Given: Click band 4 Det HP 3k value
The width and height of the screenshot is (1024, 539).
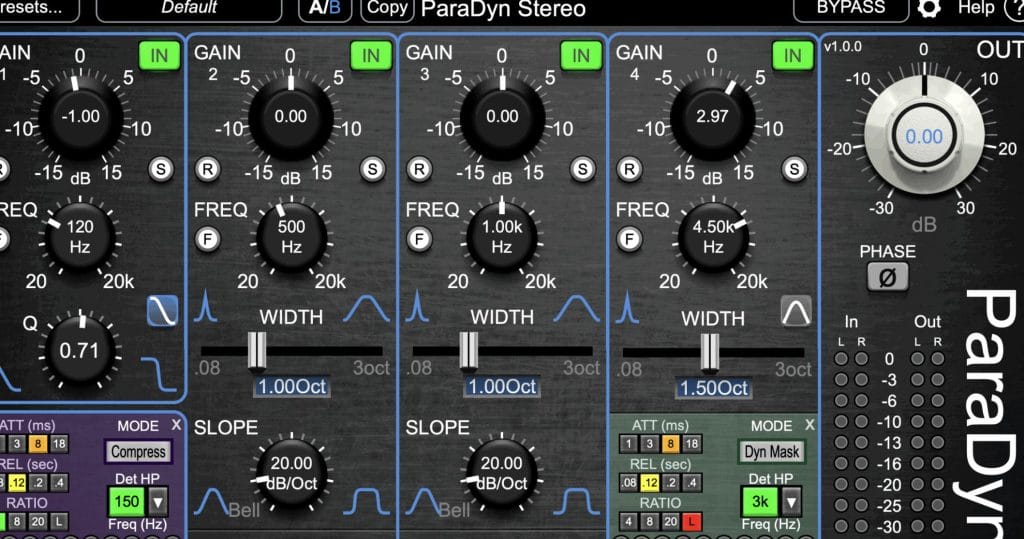Looking at the screenshot, I should click(761, 502).
